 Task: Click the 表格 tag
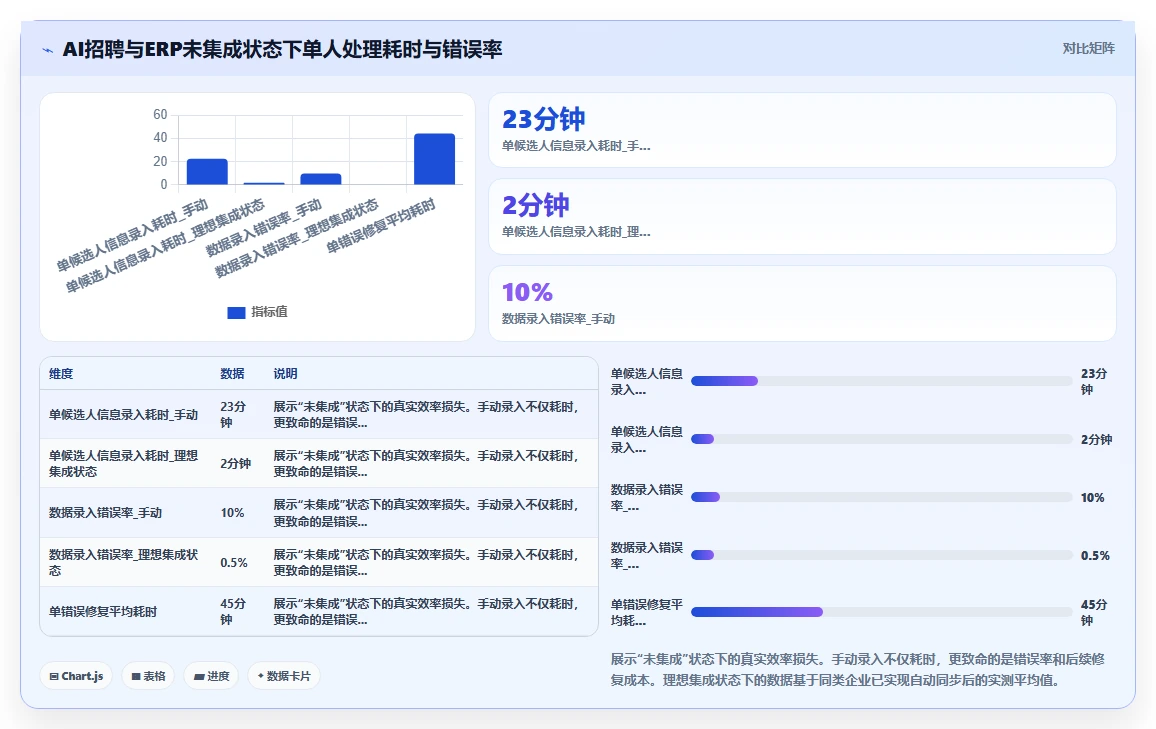click(147, 676)
